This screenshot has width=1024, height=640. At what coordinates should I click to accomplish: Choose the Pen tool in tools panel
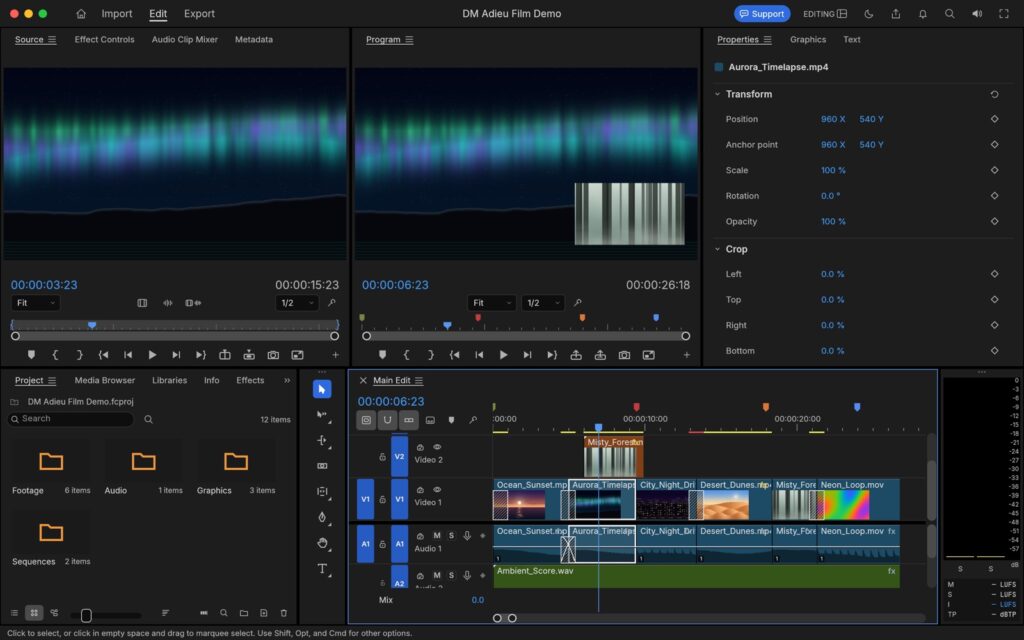(321, 517)
